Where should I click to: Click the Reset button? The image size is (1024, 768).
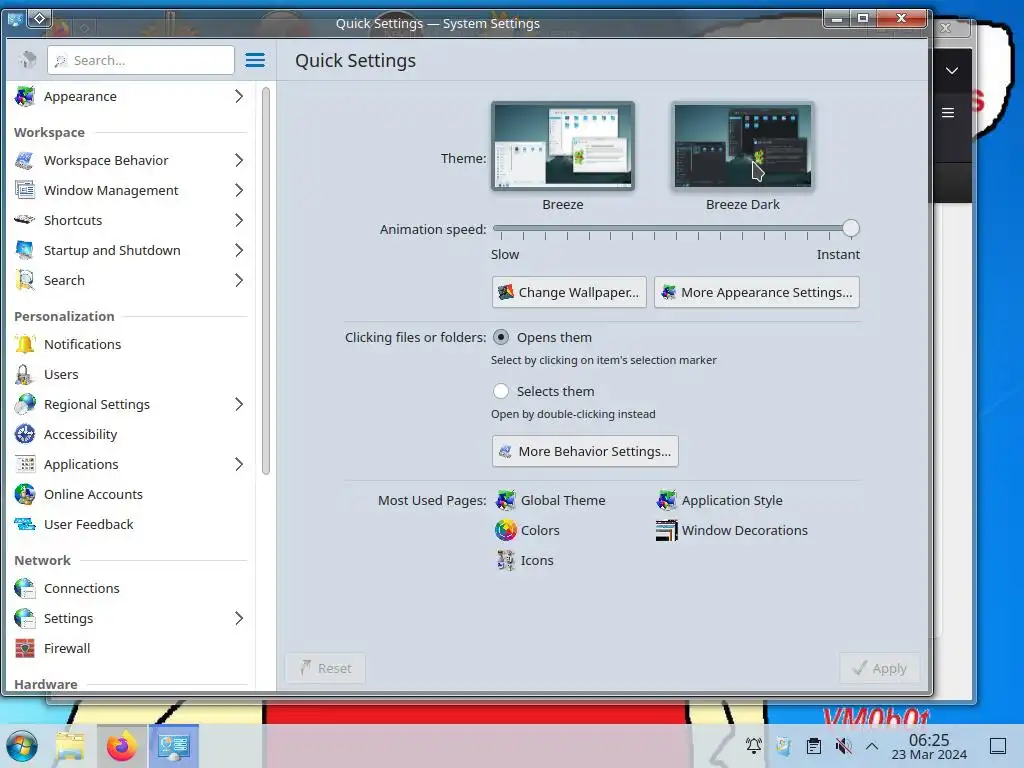click(x=325, y=668)
